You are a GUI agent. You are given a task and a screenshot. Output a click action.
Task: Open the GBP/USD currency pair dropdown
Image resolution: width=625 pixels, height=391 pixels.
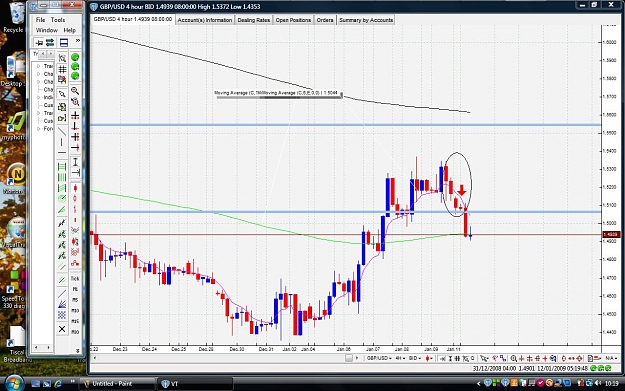(x=379, y=358)
